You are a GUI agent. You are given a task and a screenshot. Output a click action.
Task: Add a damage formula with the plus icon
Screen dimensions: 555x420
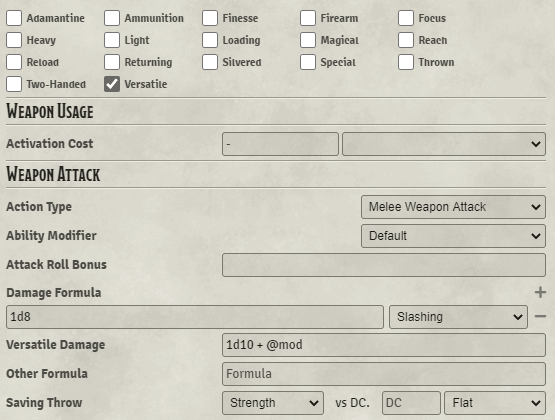(540, 292)
